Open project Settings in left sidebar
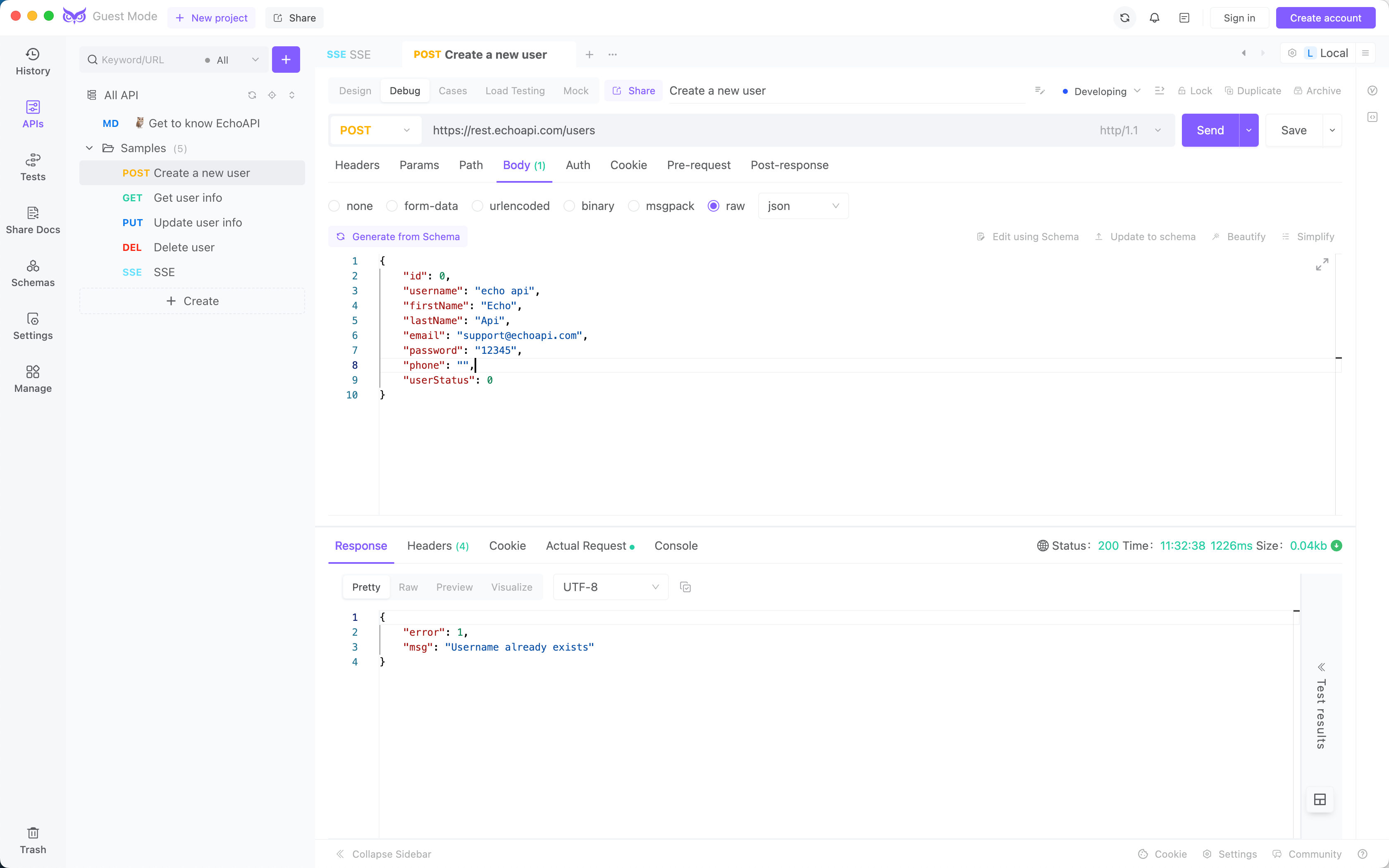 click(x=33, y=326)
